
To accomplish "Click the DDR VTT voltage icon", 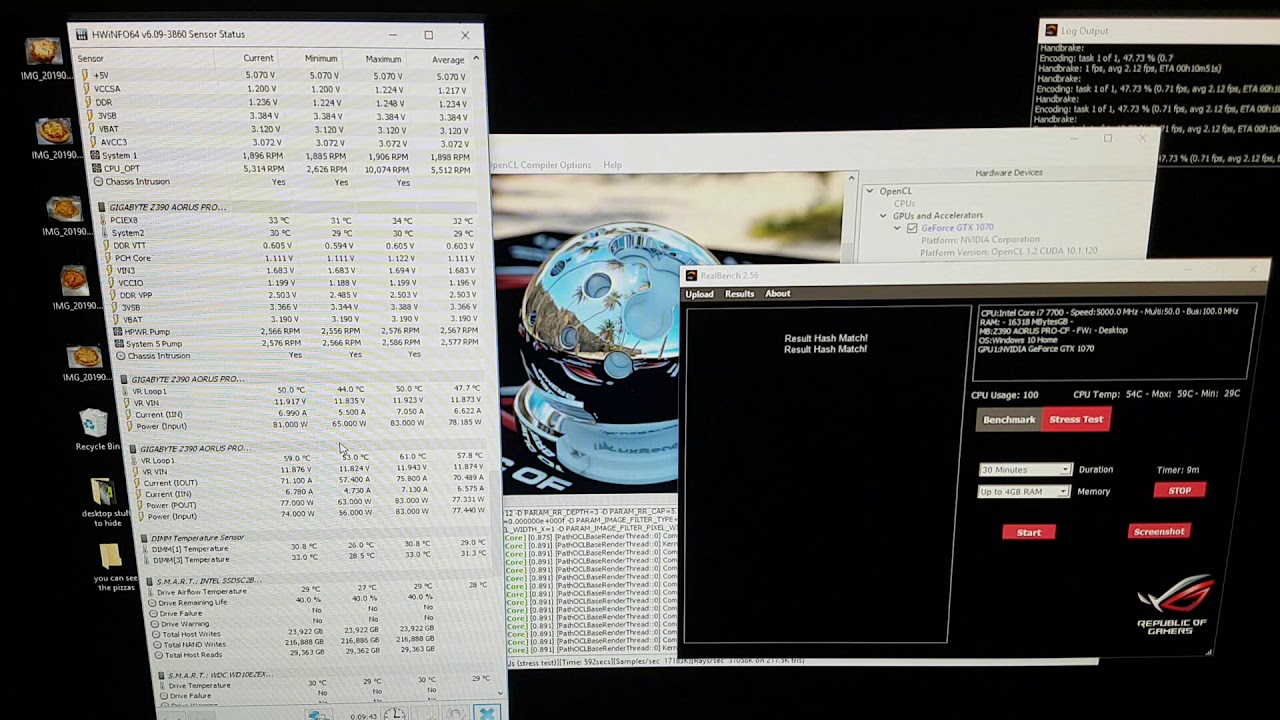I will 107,245.
